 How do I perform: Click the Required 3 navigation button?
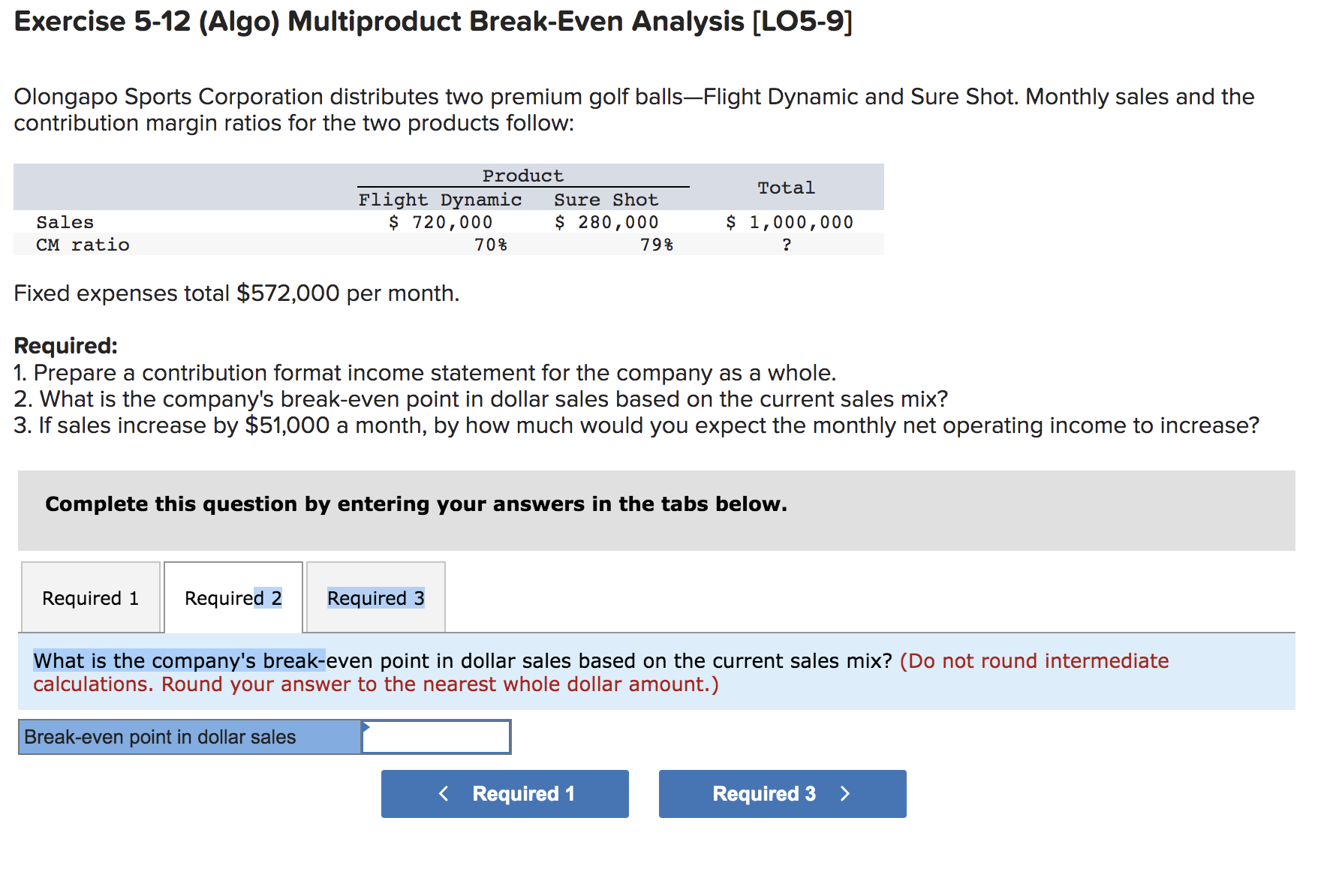click(x=782, y=794)
